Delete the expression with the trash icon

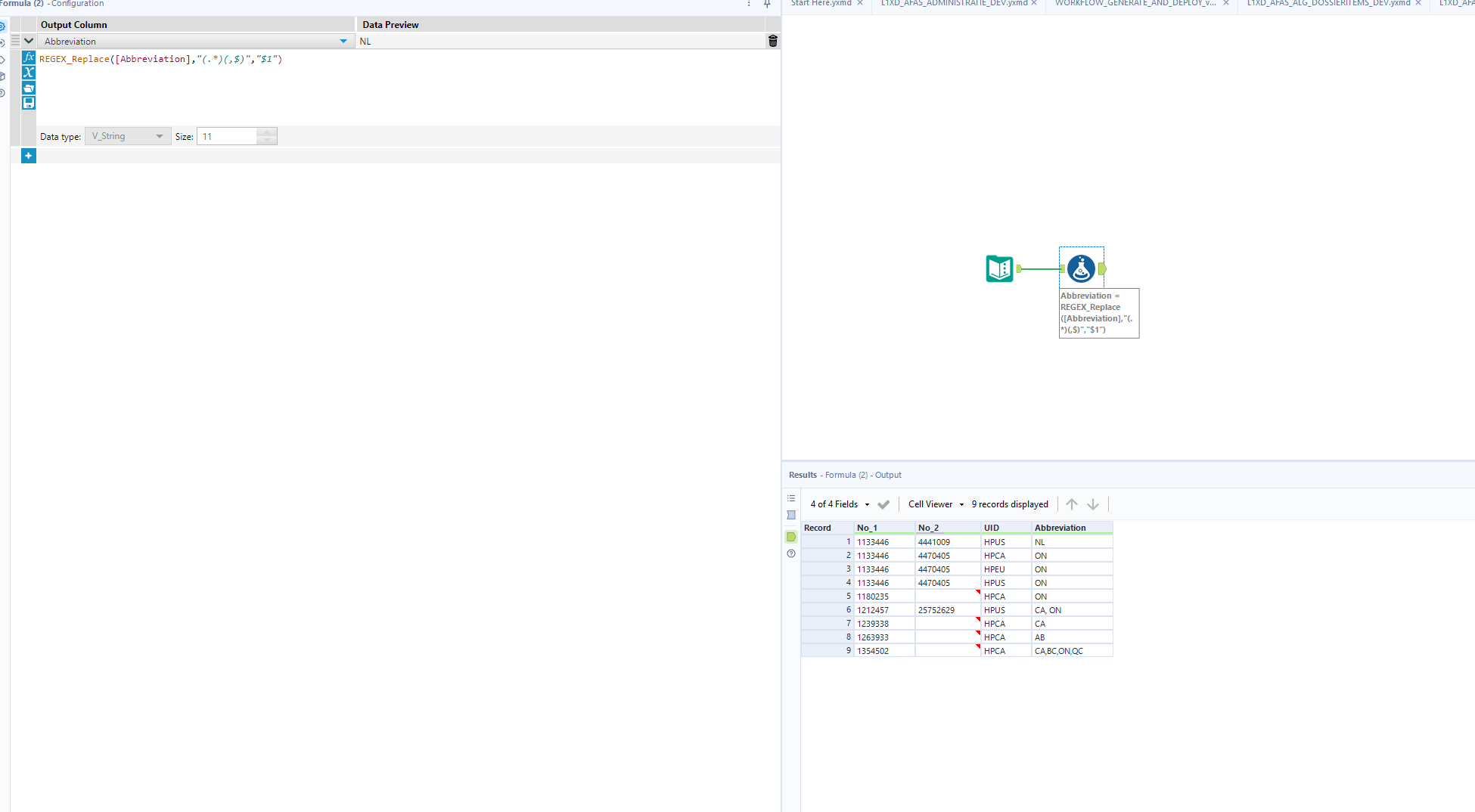pyautogui.click(x=772, y=41)
